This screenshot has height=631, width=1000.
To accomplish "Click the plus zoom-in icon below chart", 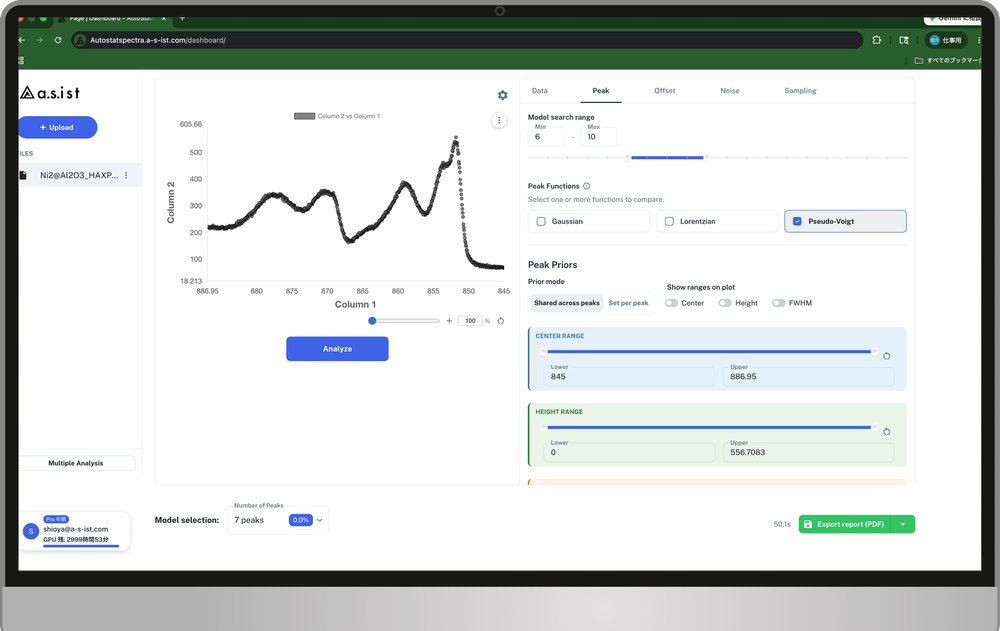I will [449, 321].
